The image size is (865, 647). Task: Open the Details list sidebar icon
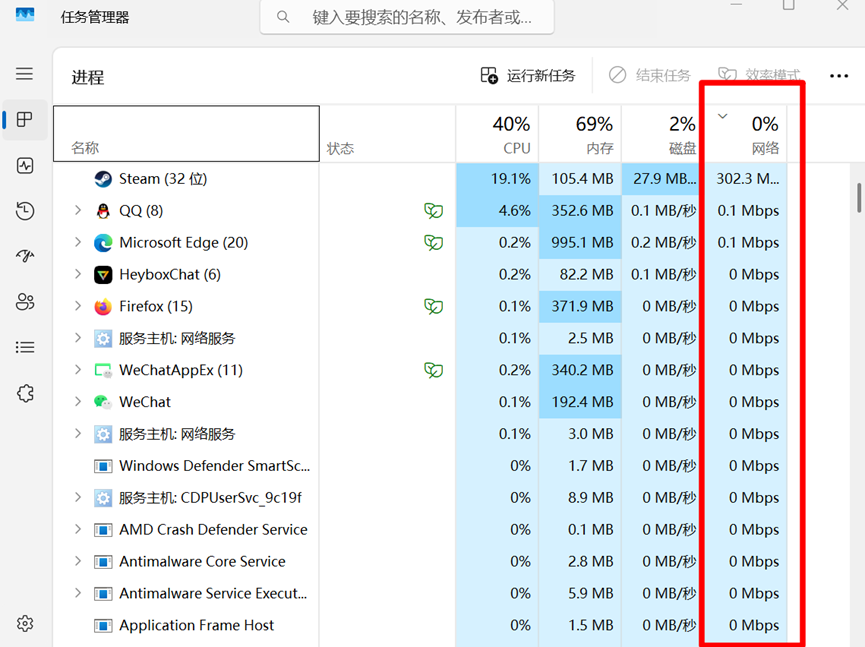[x=25, y=347]
